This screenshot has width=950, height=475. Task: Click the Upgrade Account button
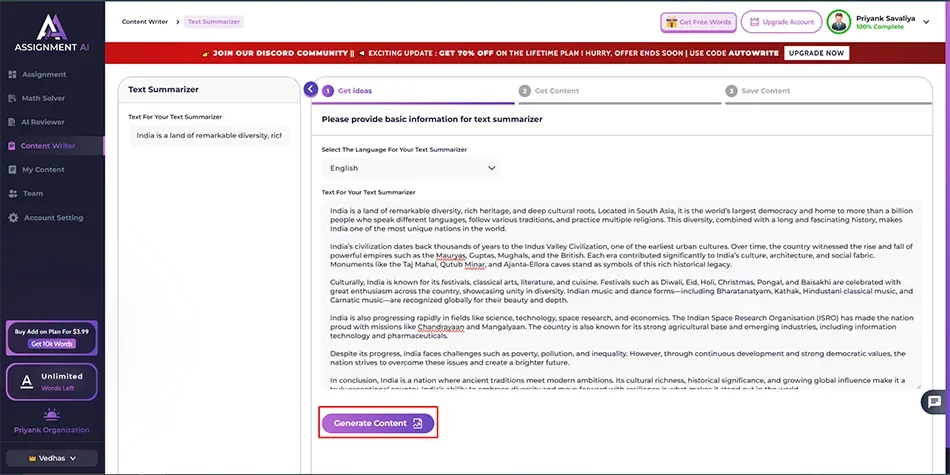point(781,22)
